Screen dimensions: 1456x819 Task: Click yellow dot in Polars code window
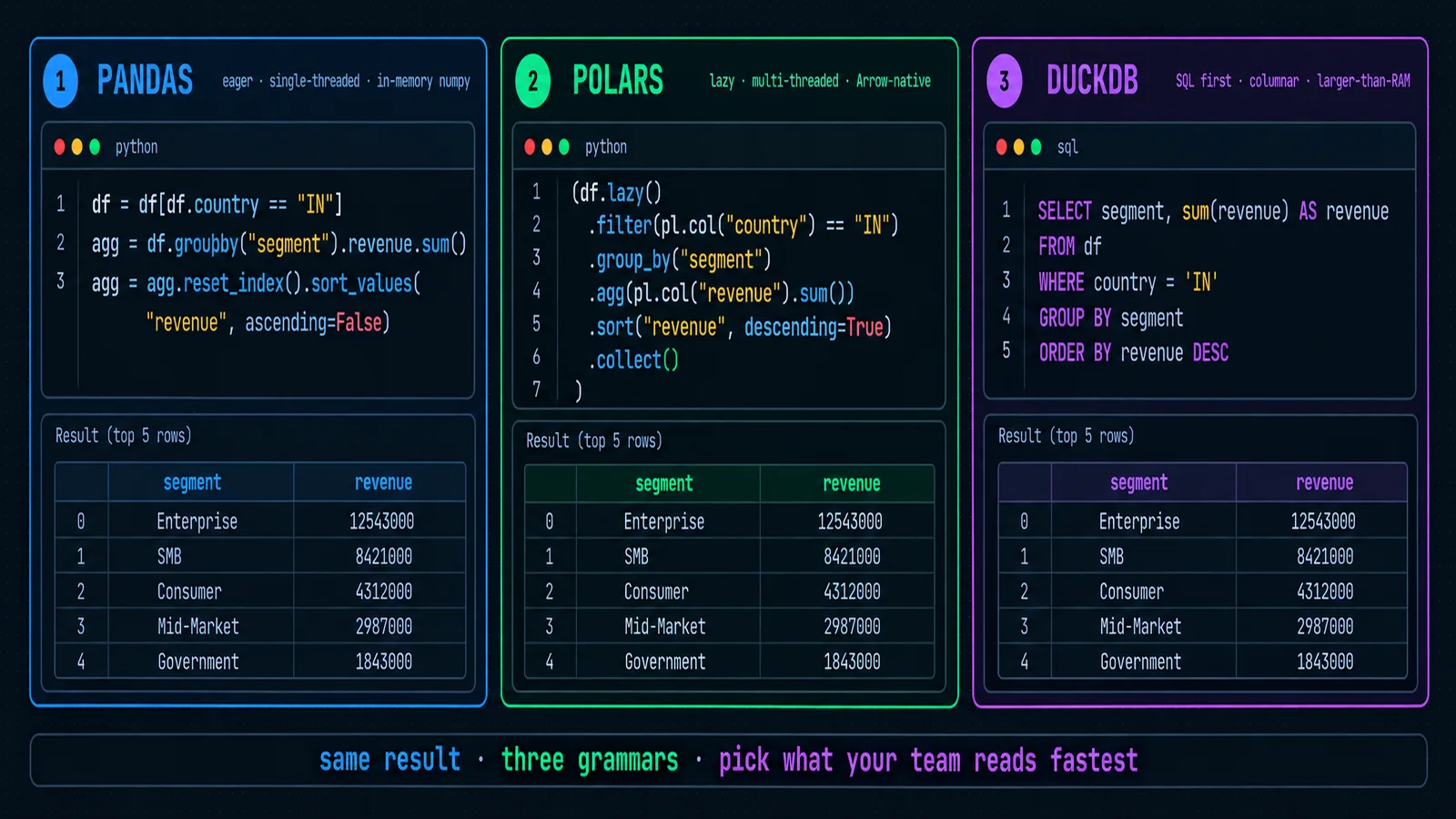click(x=547, y=147)
